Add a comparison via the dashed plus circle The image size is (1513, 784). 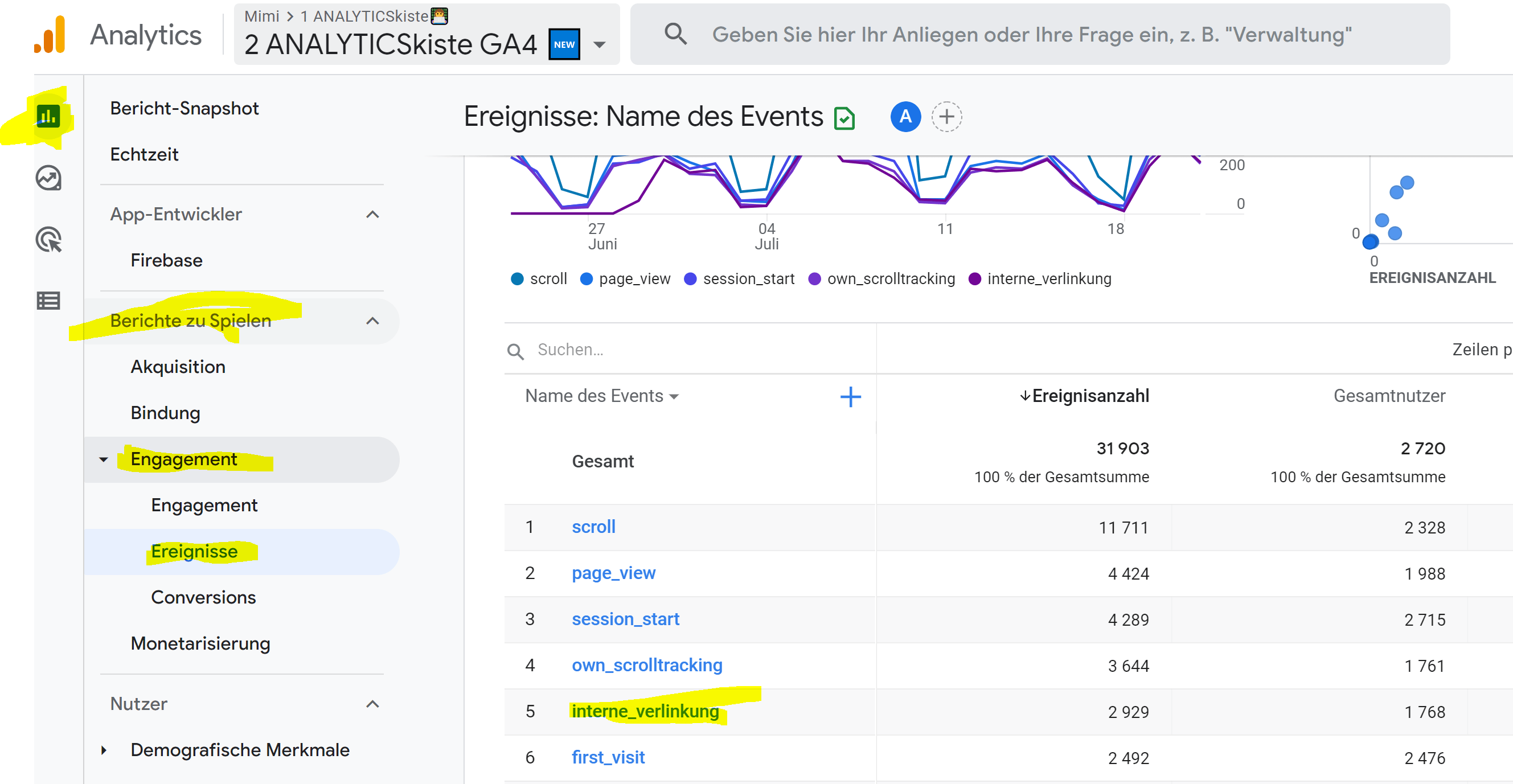(x=947, y=117)
